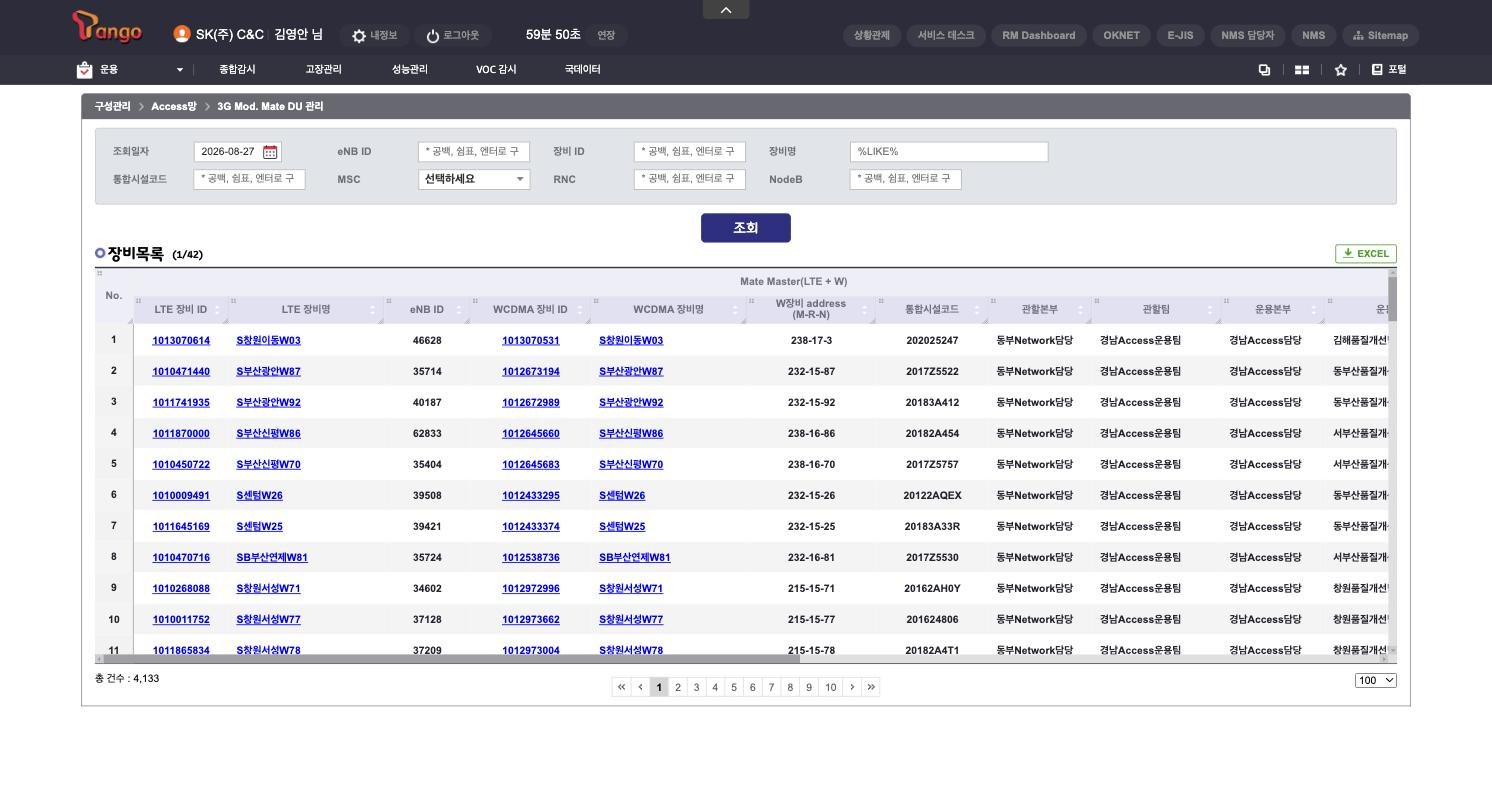Open 내정보 gear settings
1492x812 pixels.
(x=374, y=35)
